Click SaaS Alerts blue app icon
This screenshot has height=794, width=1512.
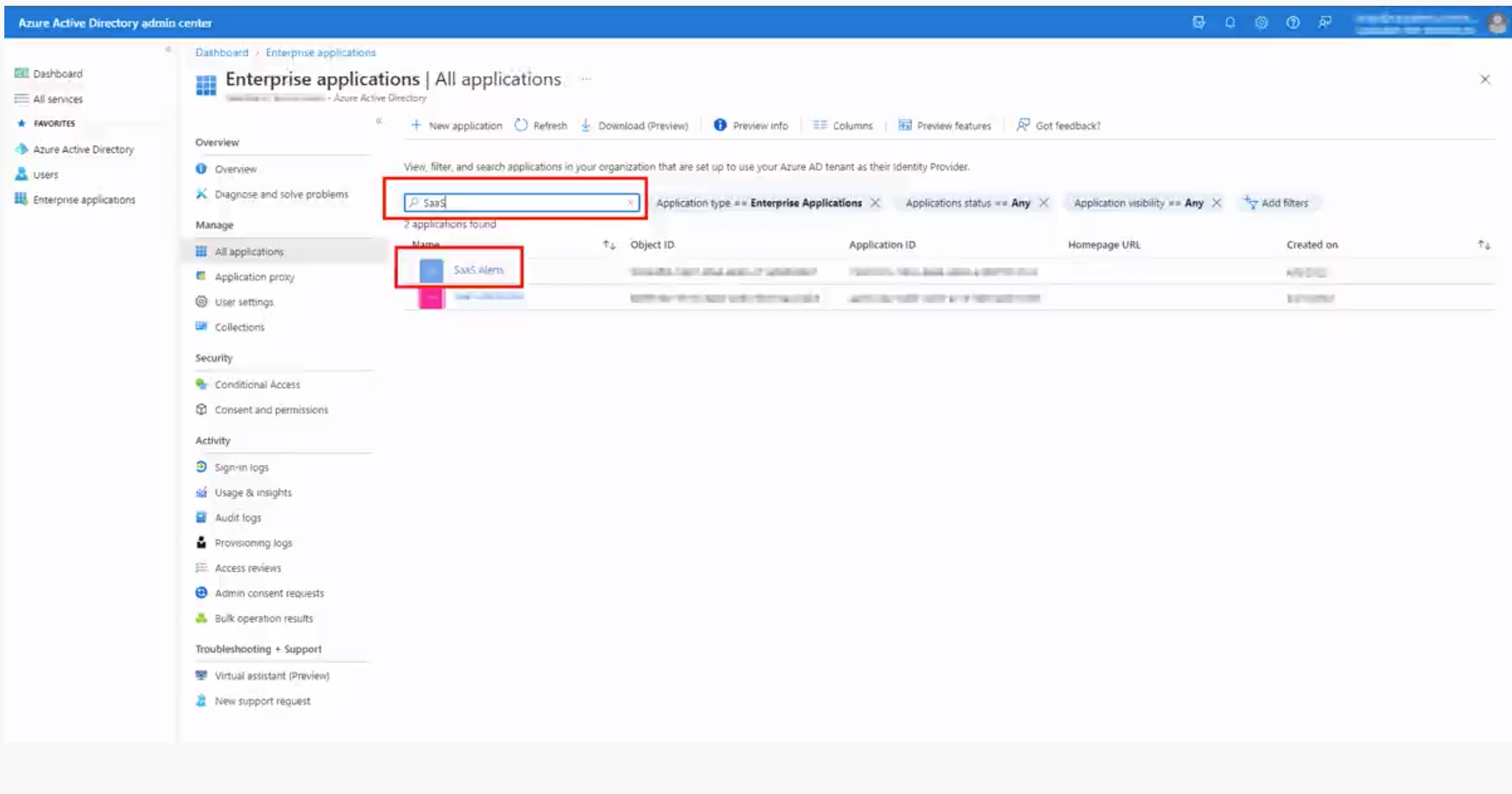(431, 270)
